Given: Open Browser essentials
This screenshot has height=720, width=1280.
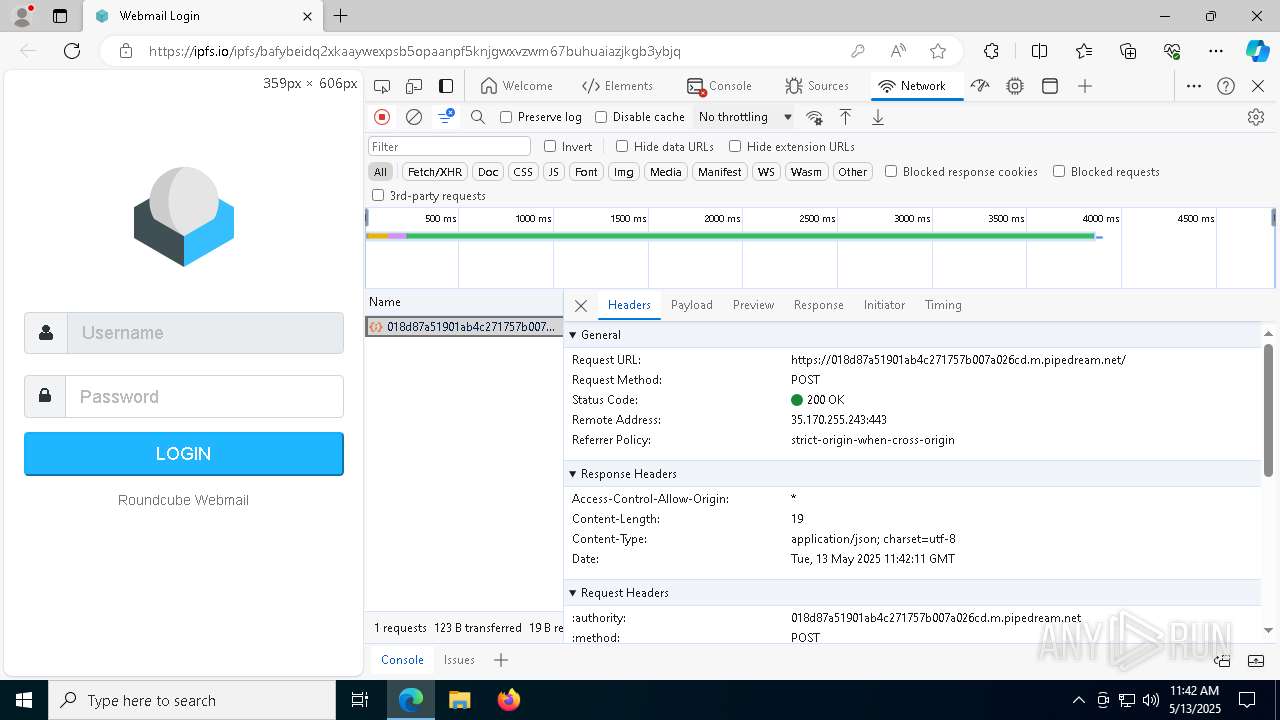Looking at the screenshot, I should click(x=1172, y=51).
